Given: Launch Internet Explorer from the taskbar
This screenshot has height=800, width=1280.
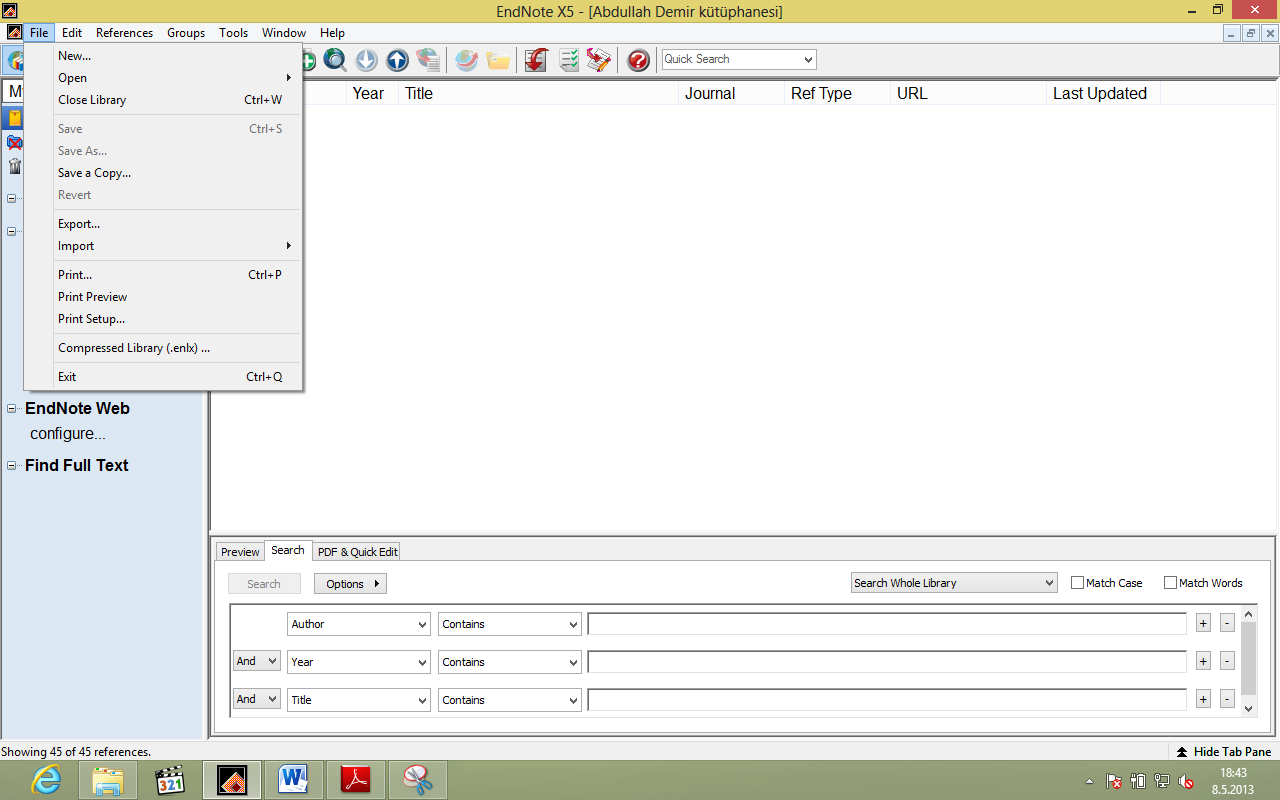Looking at the screenshot, I should pyautogui.click(x=46, y=780).
